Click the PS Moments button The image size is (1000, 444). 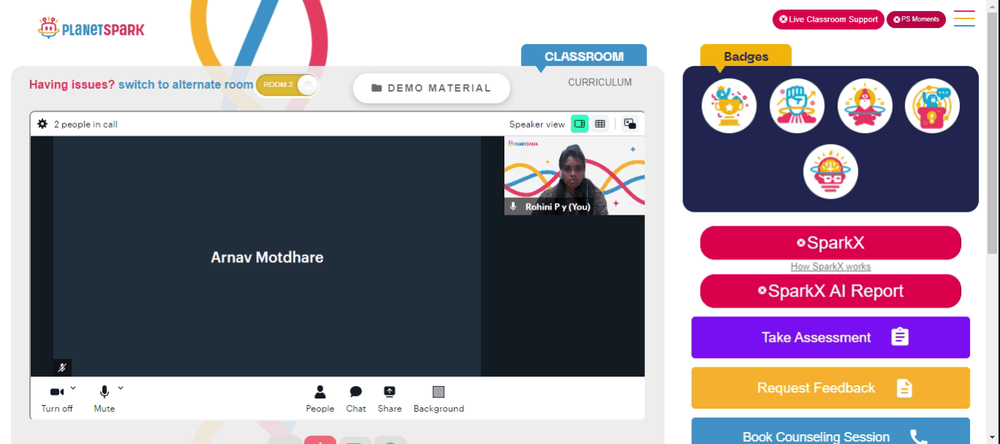(x=916, y=19)
